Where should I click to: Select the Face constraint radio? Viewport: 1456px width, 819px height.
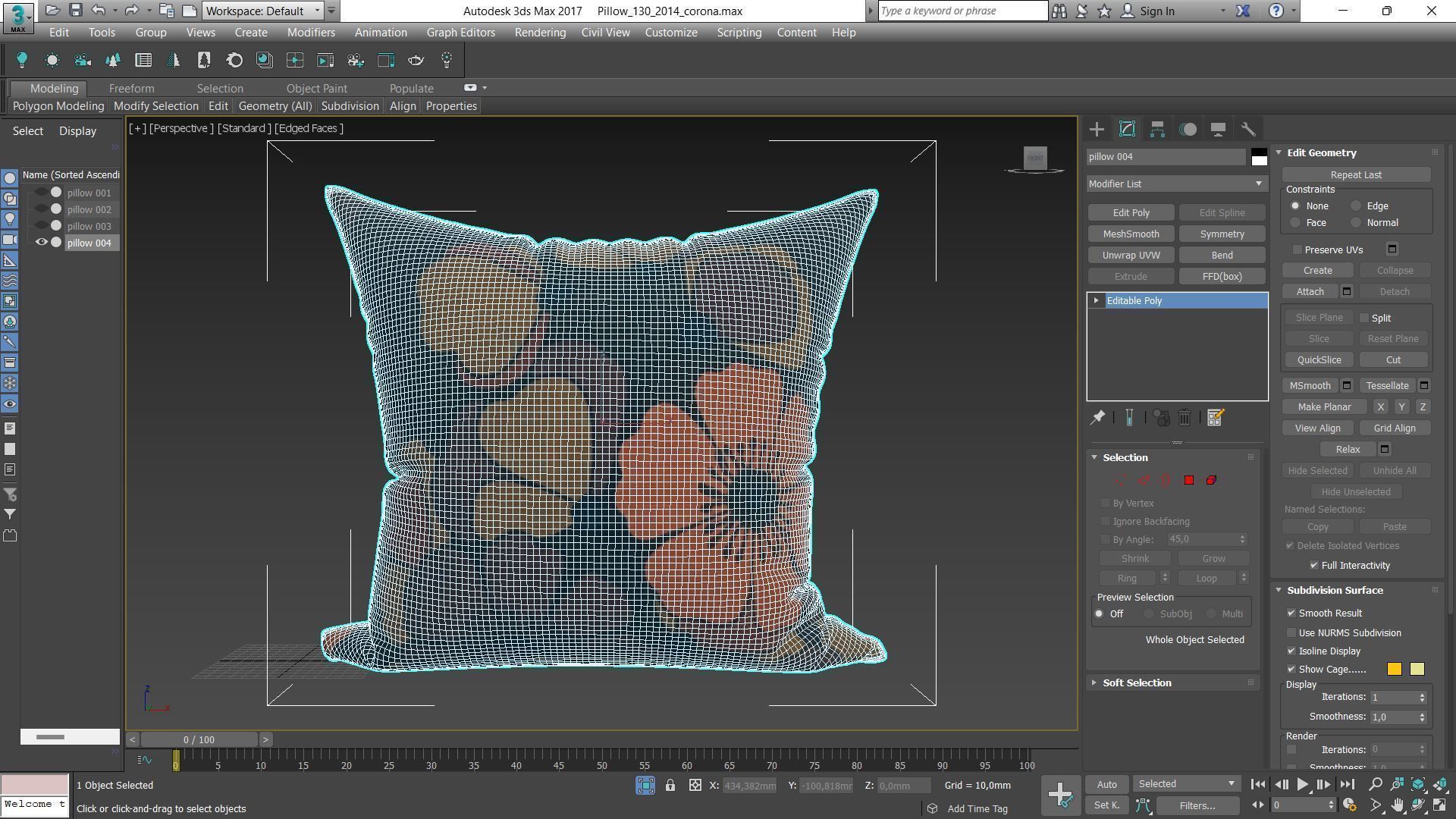tap(1295, 223)
